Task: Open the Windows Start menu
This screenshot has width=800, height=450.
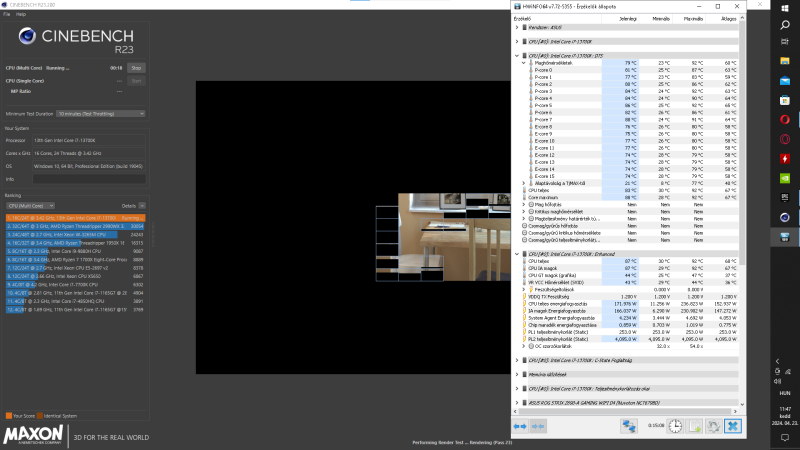Action: point(785,8)
